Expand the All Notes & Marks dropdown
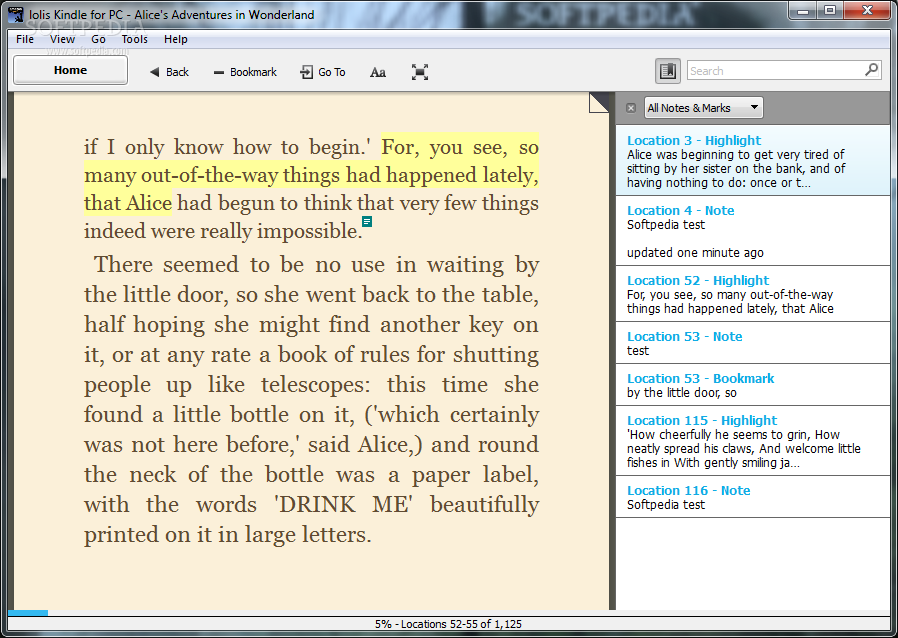Image resolution: width=898 pixels, height=638 pixels. tap(703, 108)
